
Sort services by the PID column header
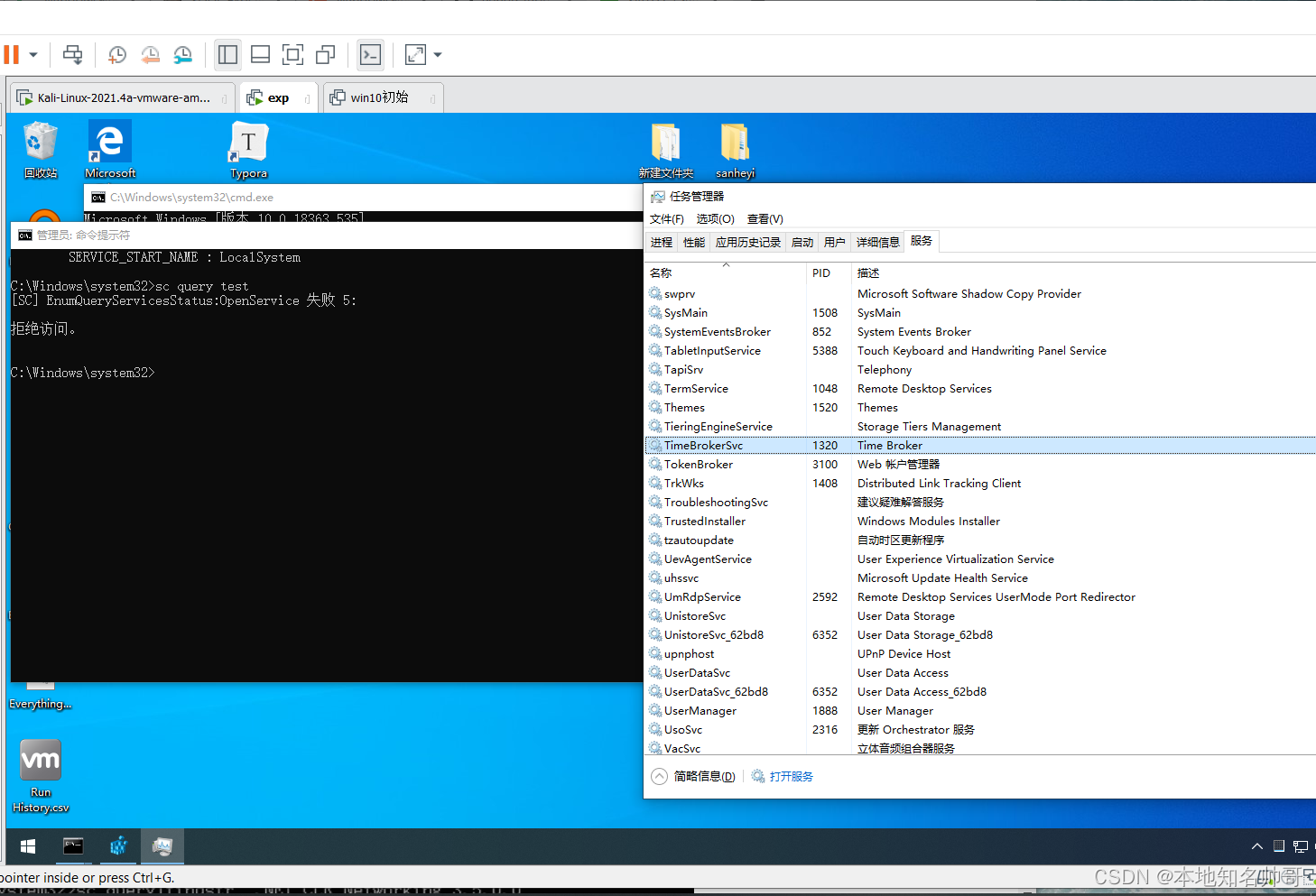click(829, 272)
